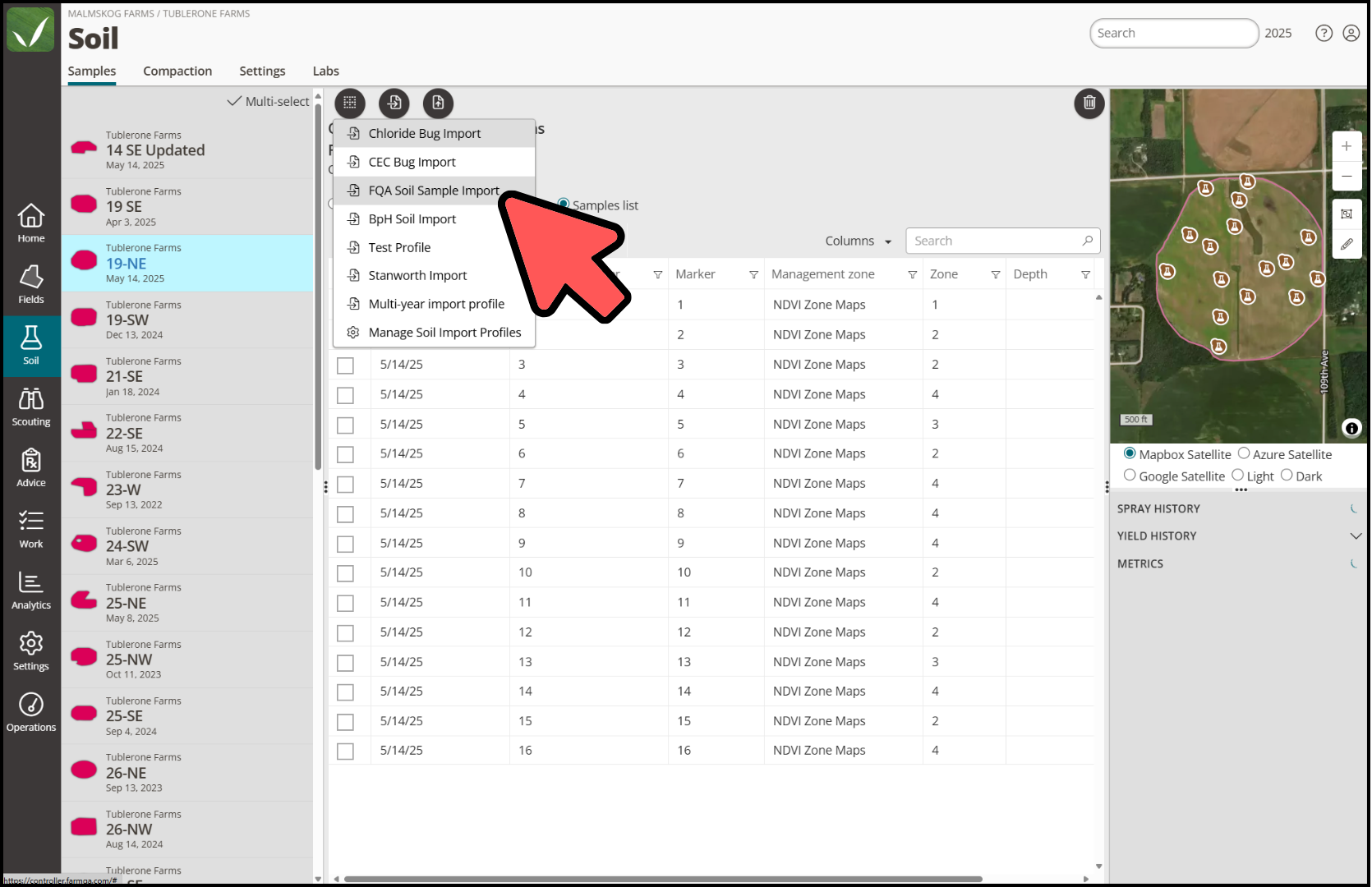Click the import file toolbar icon
The image size is (1372, 887).
coord(394,103)
